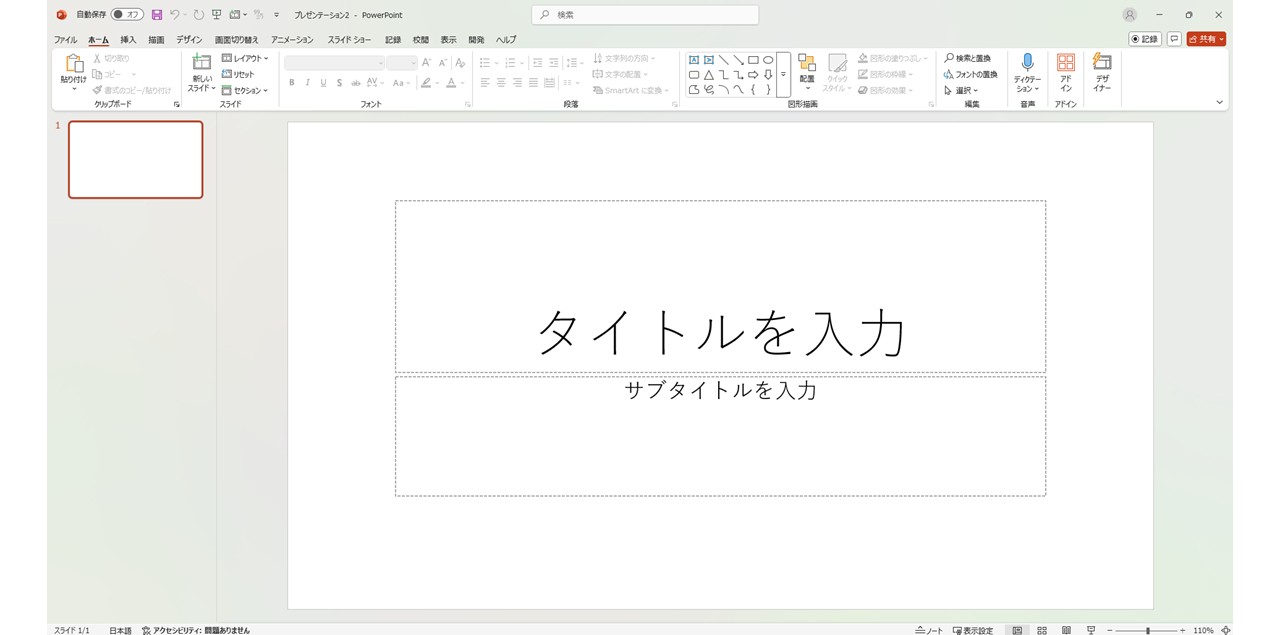Open the Designer (デザイナー) pane
The height and width of the screenshot is (635, 1280).
point(1102,72)
